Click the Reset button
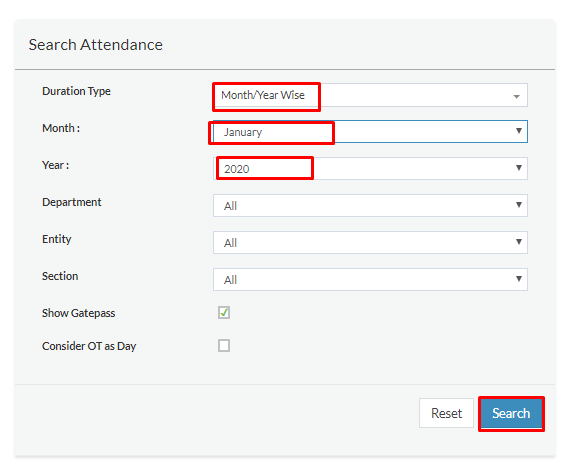The width and height of the screenshot is (586, 469). click(x=446, y=413)
